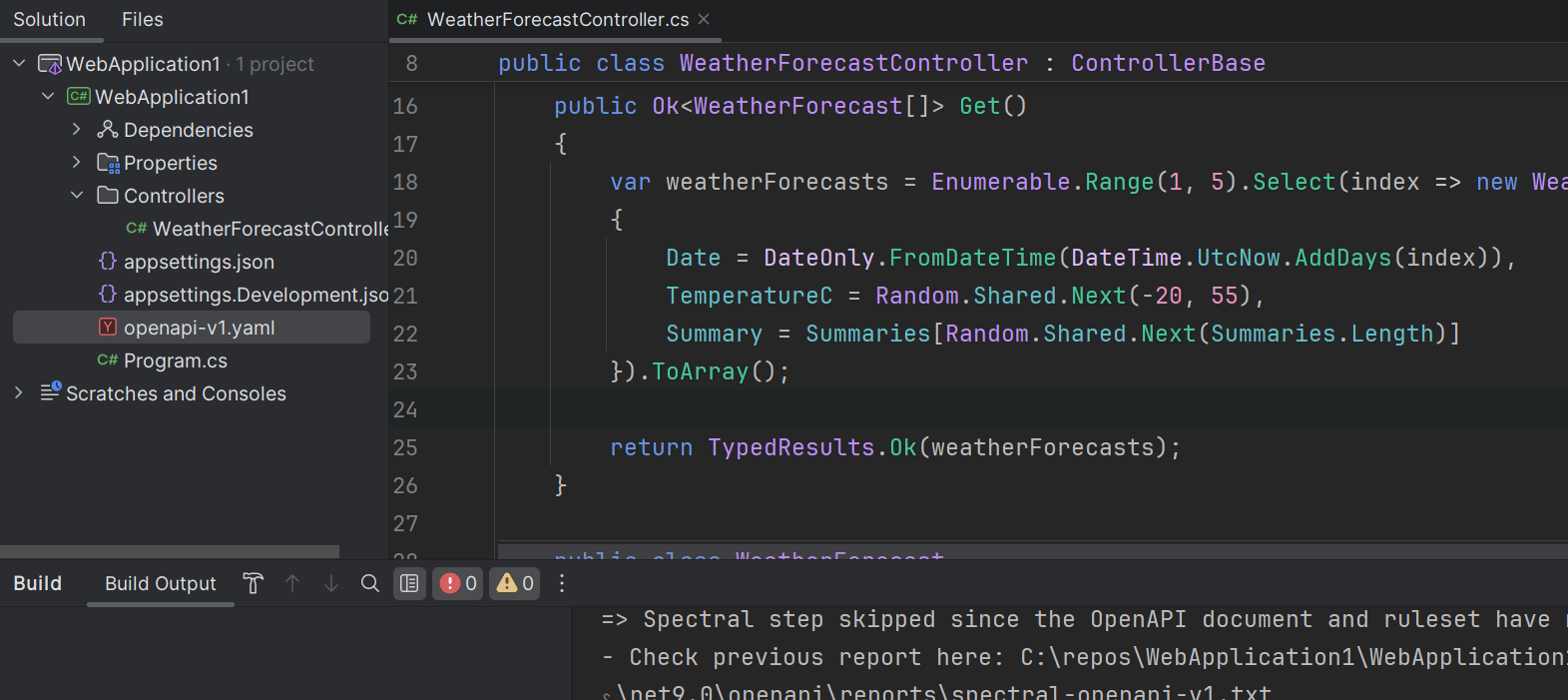Open the Build tool window tab
1568x700 pixels.
(38, 583)
